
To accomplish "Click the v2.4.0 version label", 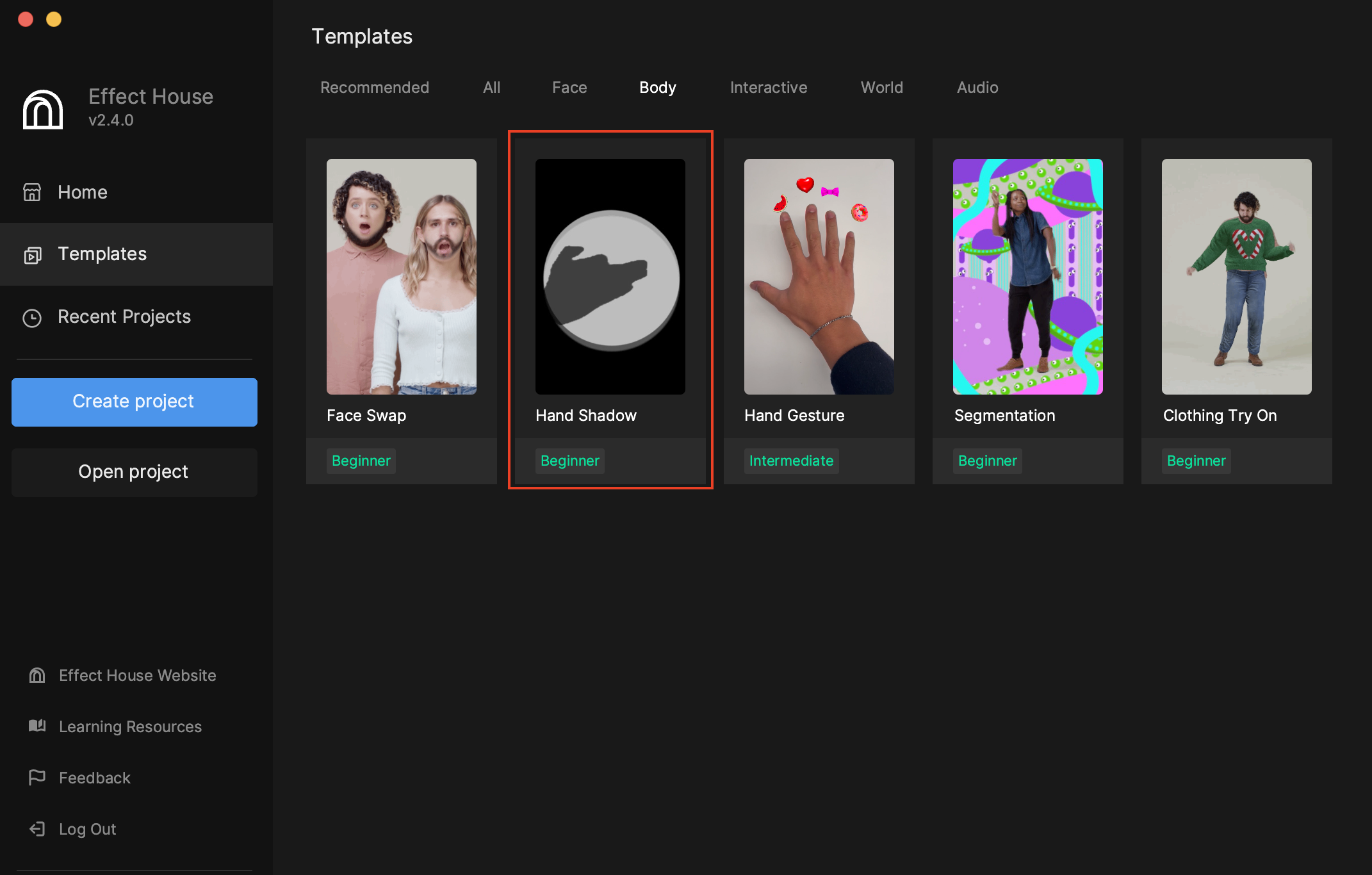I will 111,120.
